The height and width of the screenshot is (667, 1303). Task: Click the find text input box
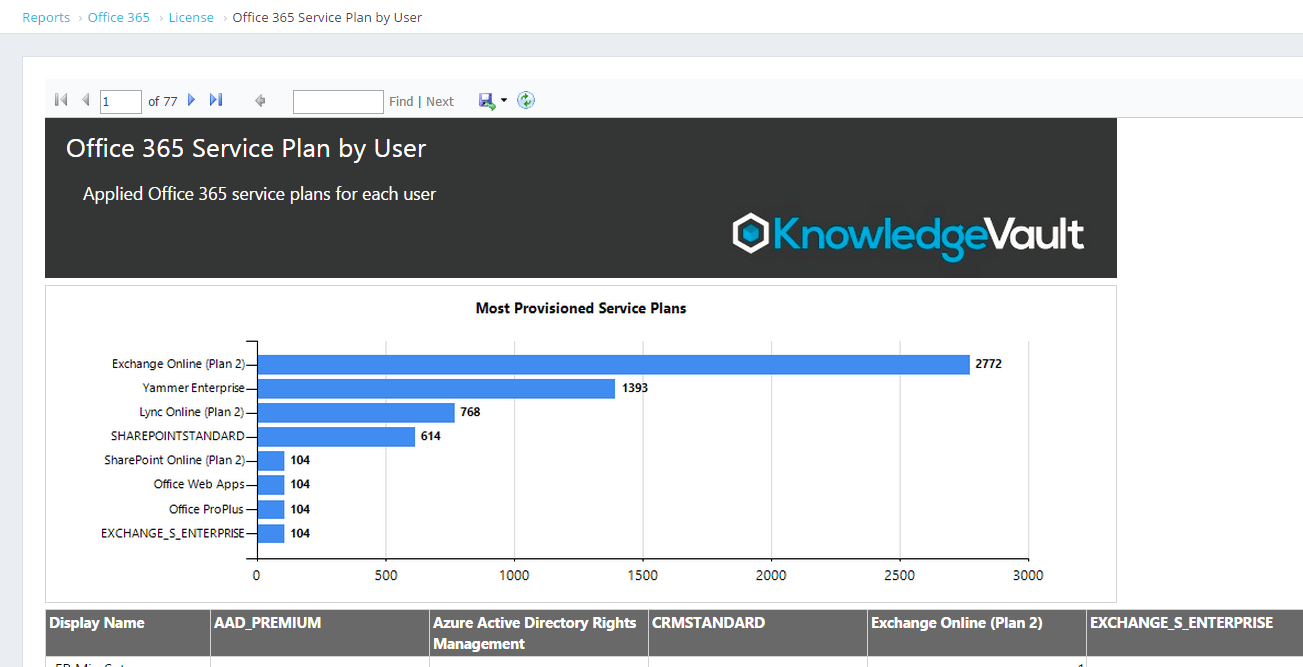pyautogui.click(x=338, y=101)
